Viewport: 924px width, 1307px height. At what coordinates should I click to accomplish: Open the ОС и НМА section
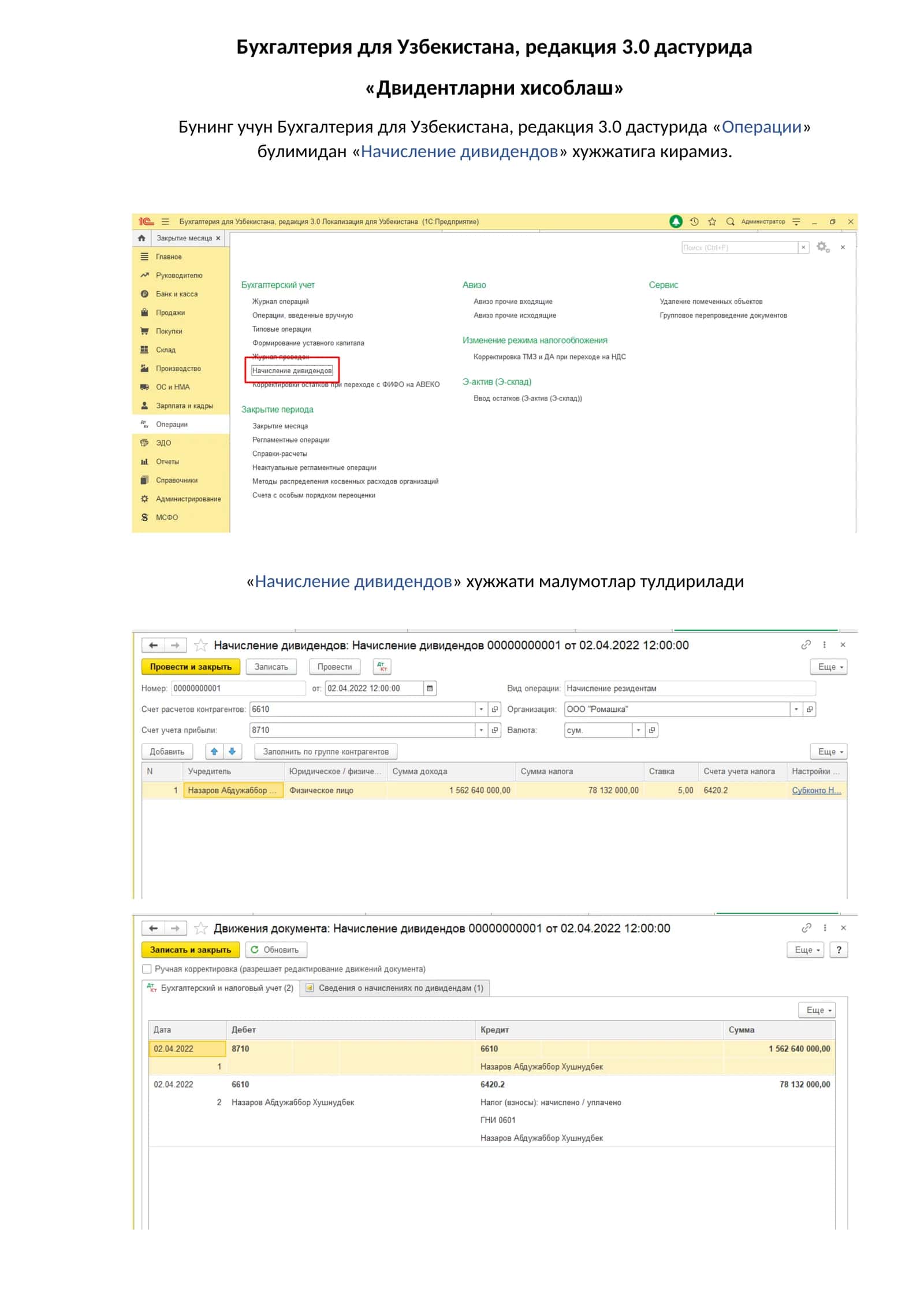coord(173,387)
